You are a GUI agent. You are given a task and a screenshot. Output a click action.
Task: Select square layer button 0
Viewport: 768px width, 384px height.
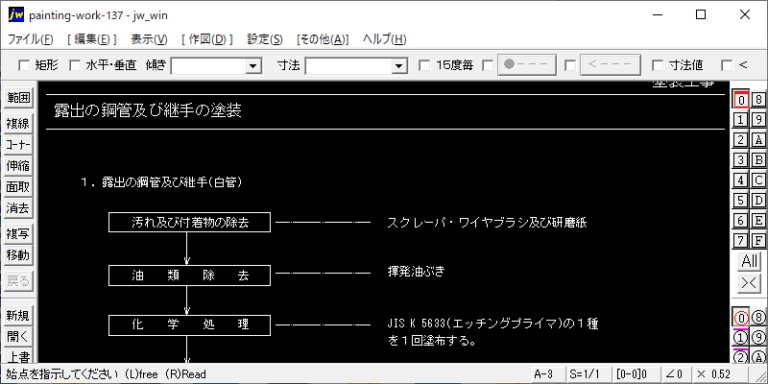[x=741, y=100]
